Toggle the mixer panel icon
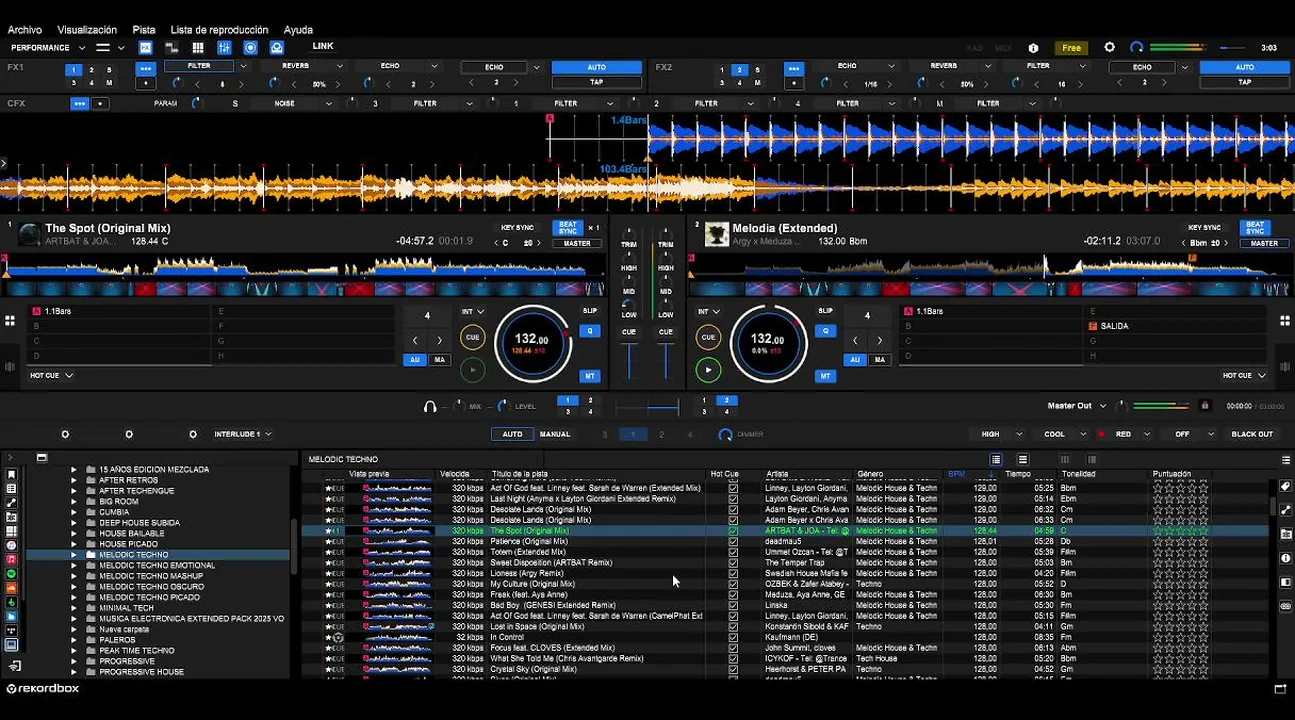The width and height of the screenshot is (1295, 720). point(224,47)
